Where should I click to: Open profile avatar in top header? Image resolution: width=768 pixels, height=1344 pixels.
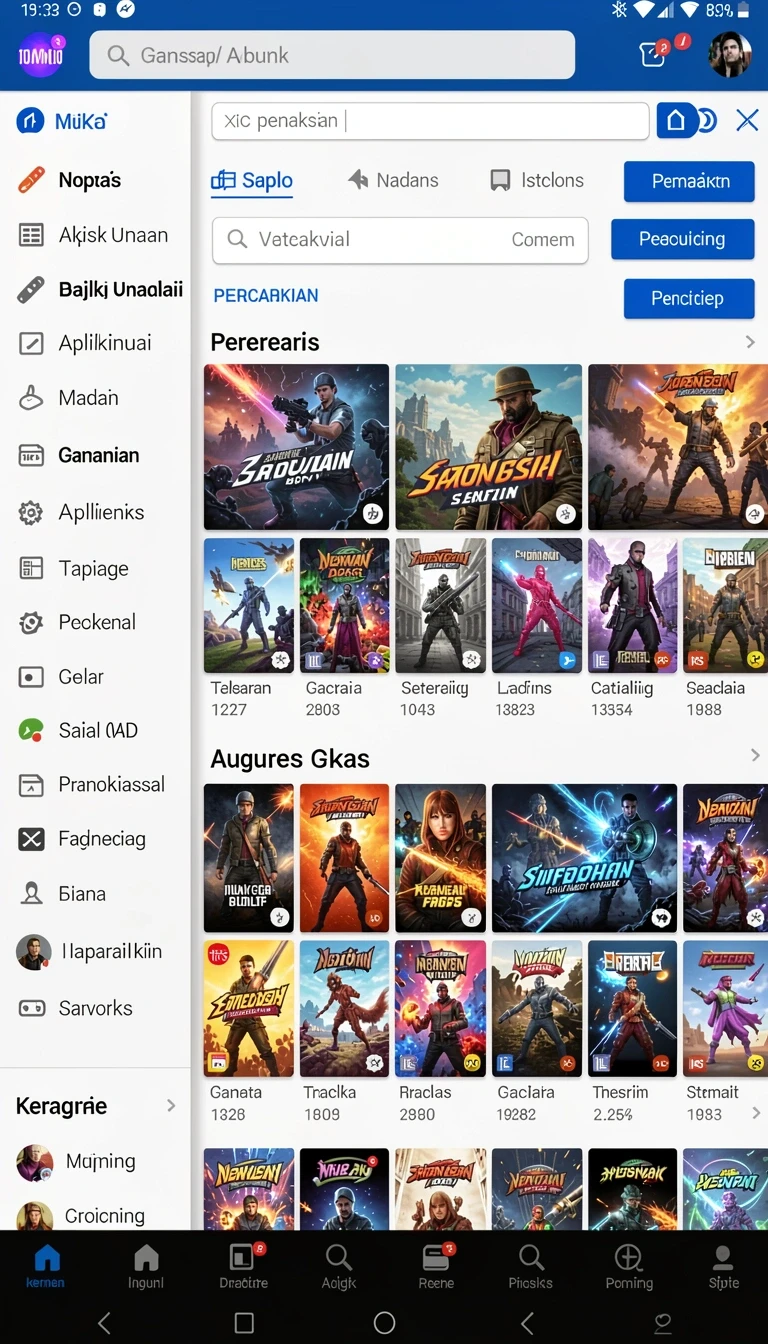[x=730, y=55]
